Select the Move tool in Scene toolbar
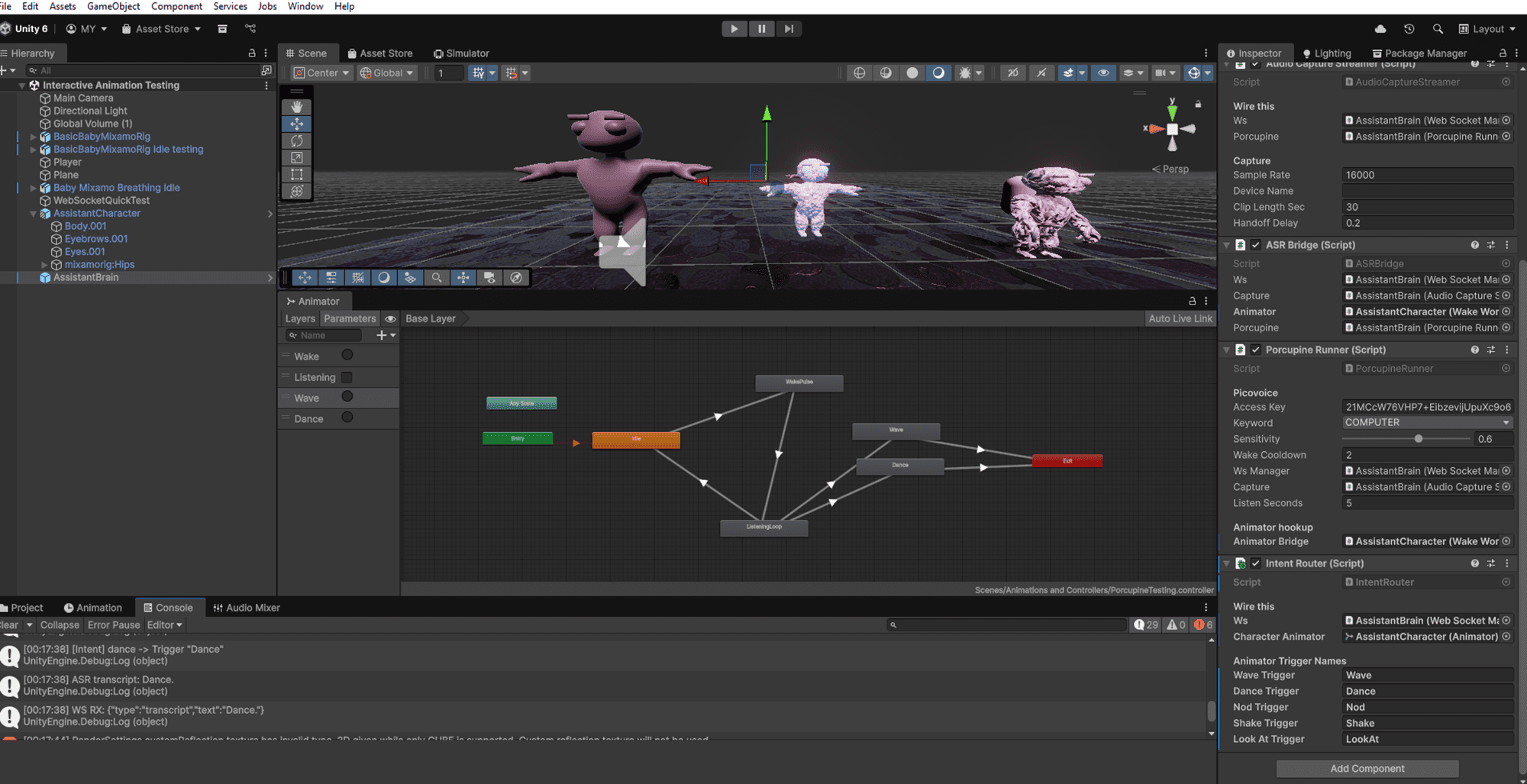1527x784 pixels. point(297,124)
